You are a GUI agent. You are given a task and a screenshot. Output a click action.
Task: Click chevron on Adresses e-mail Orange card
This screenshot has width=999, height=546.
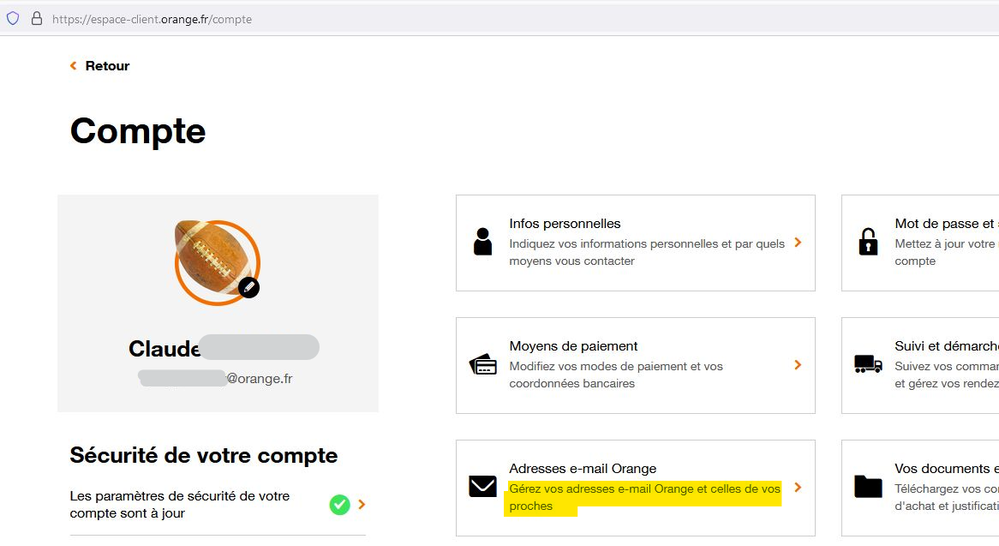pos(798,487)
